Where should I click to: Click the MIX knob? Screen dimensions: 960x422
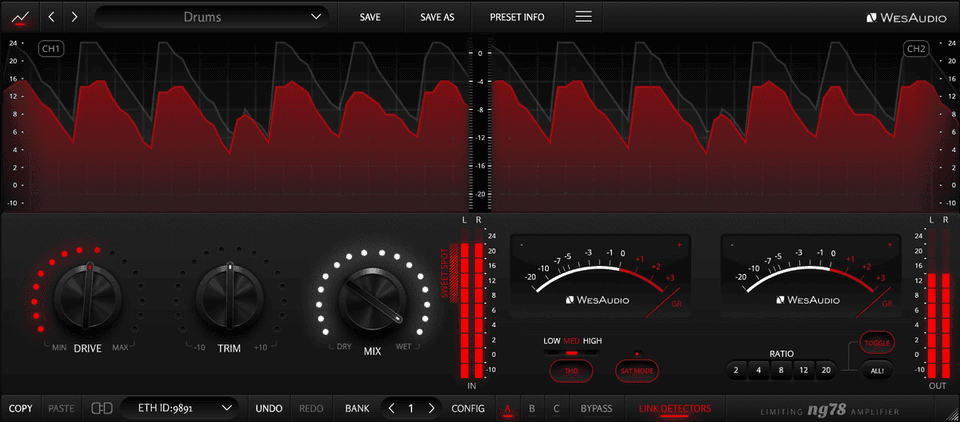pyautogui.click(x=372, y=300)
